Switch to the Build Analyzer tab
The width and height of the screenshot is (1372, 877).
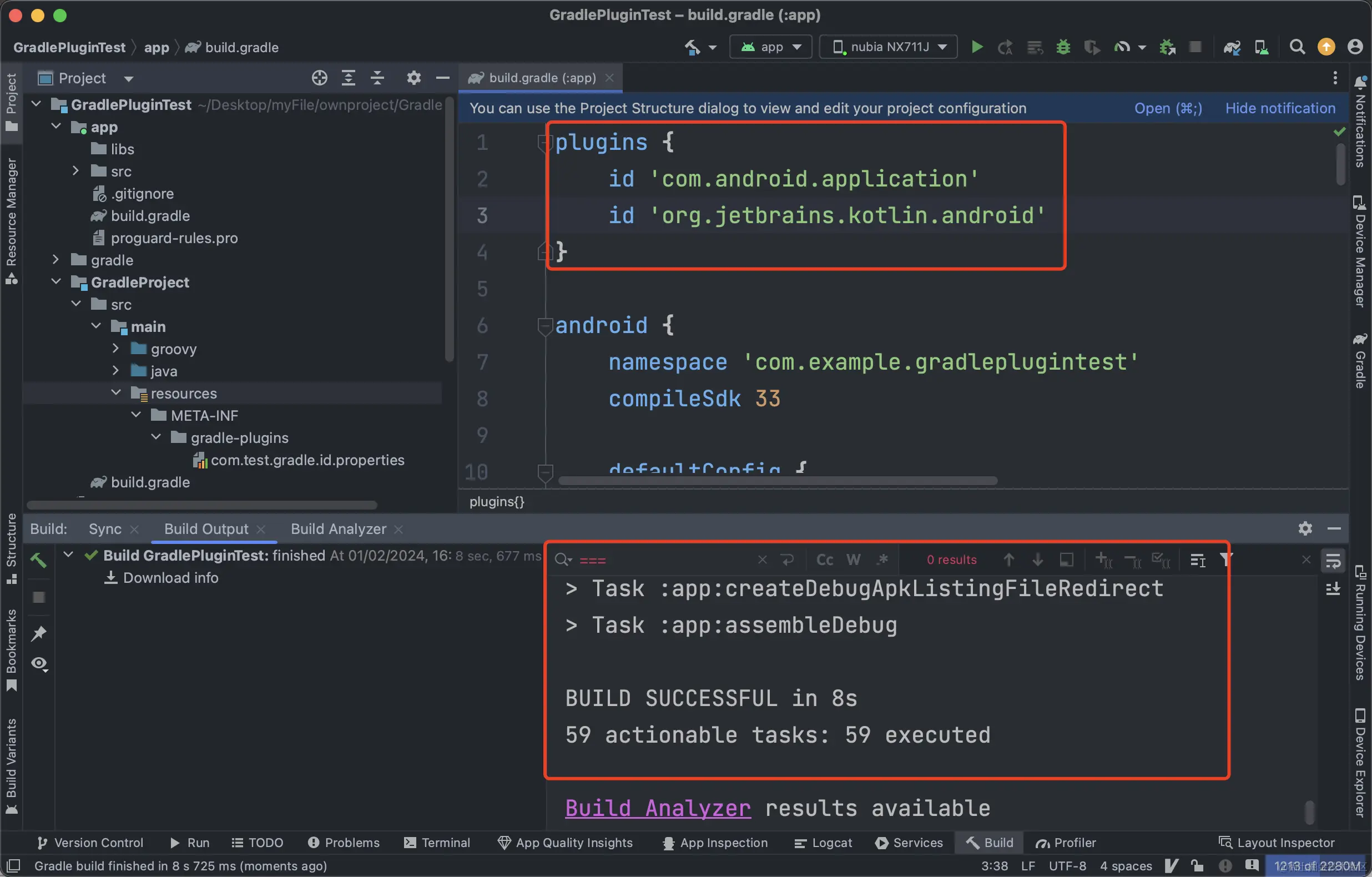pos(338,529)
